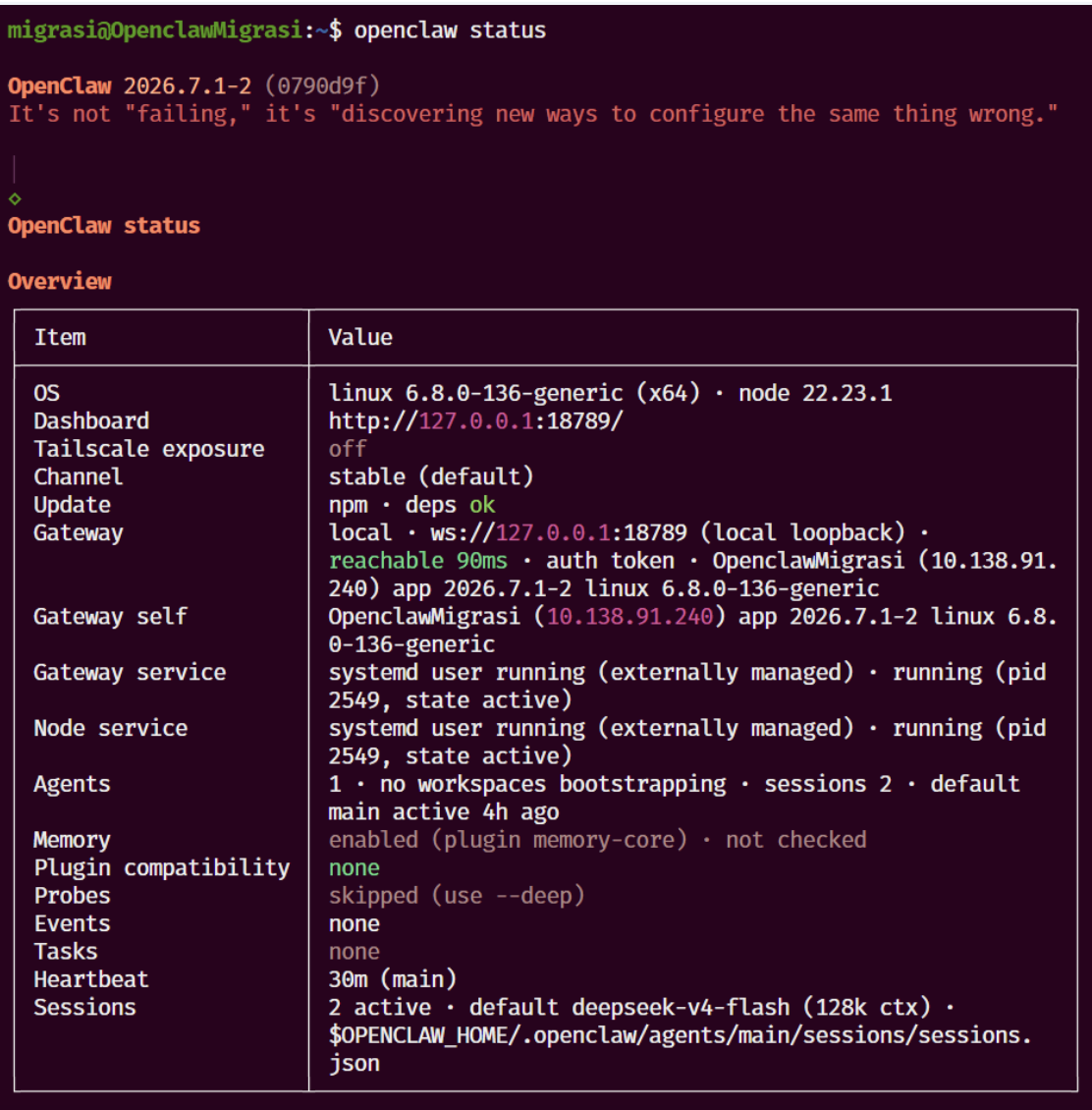Select the 'Probes' row label

pos(73,896)
